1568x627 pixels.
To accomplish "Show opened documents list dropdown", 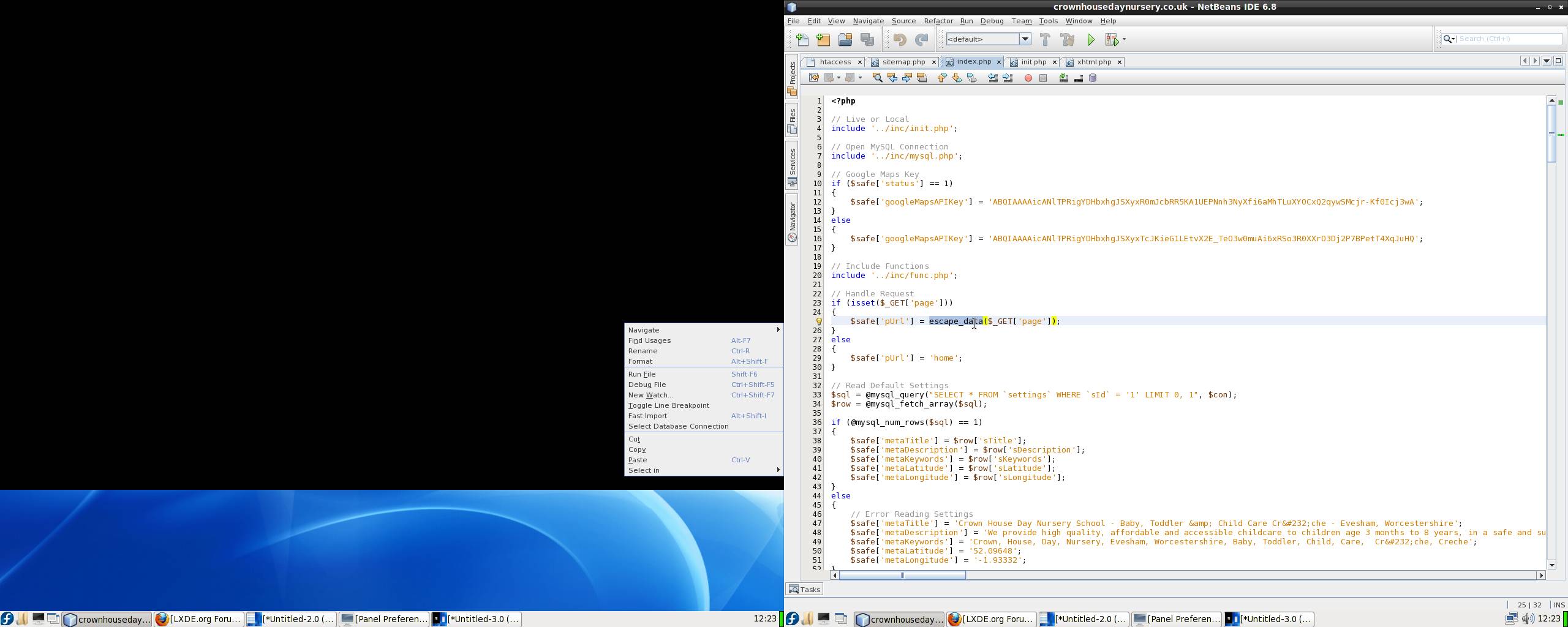I will pos(1547,61).
